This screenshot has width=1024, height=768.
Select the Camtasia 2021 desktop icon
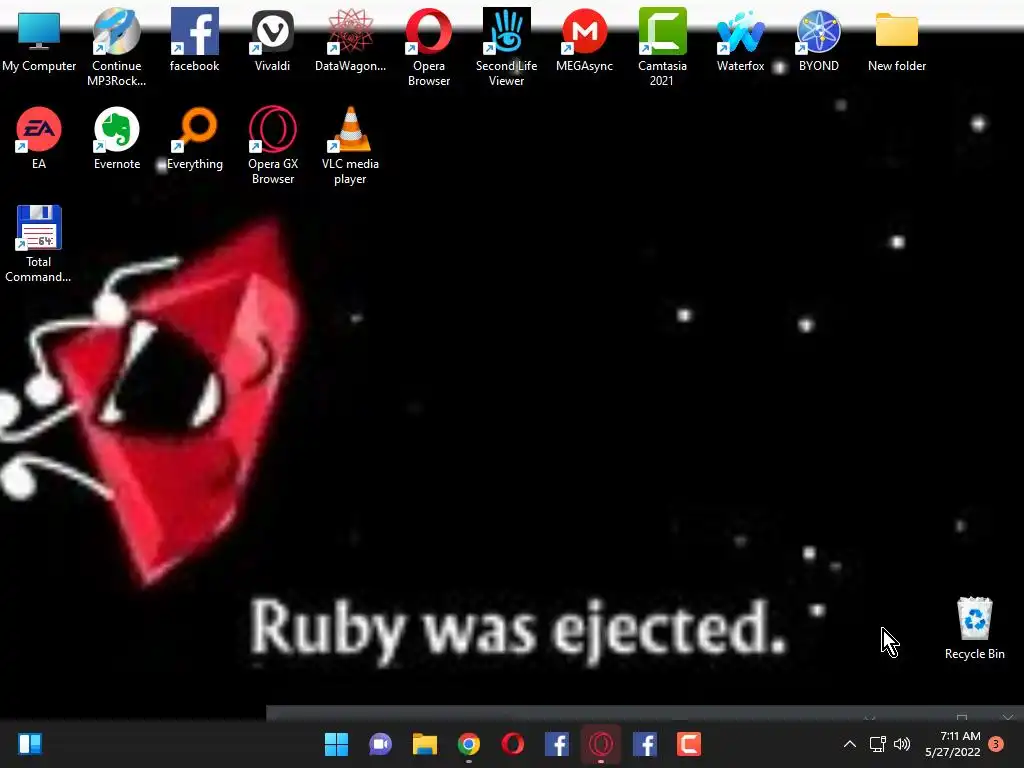[662, 47]
